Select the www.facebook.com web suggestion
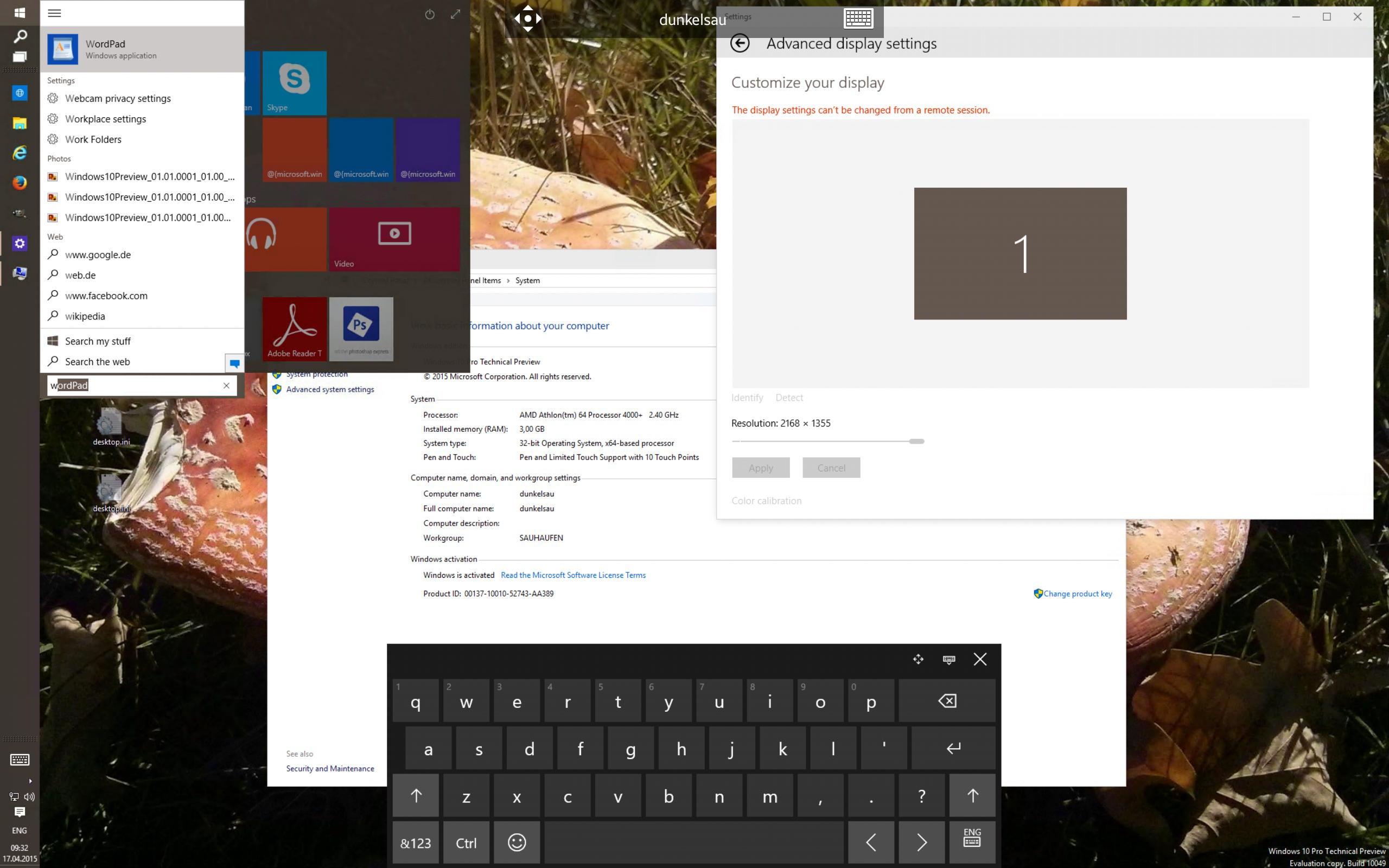1389x868 pixels. (x=142, y=296)
